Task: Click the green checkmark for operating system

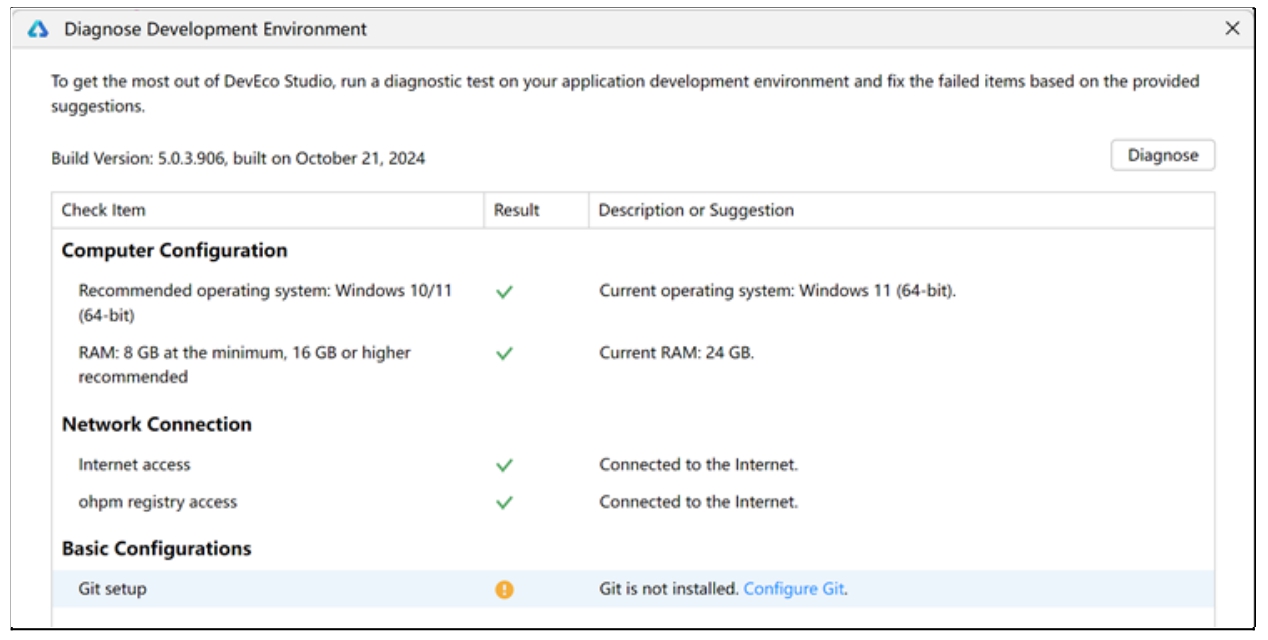Action: click(x=504, y=292)
